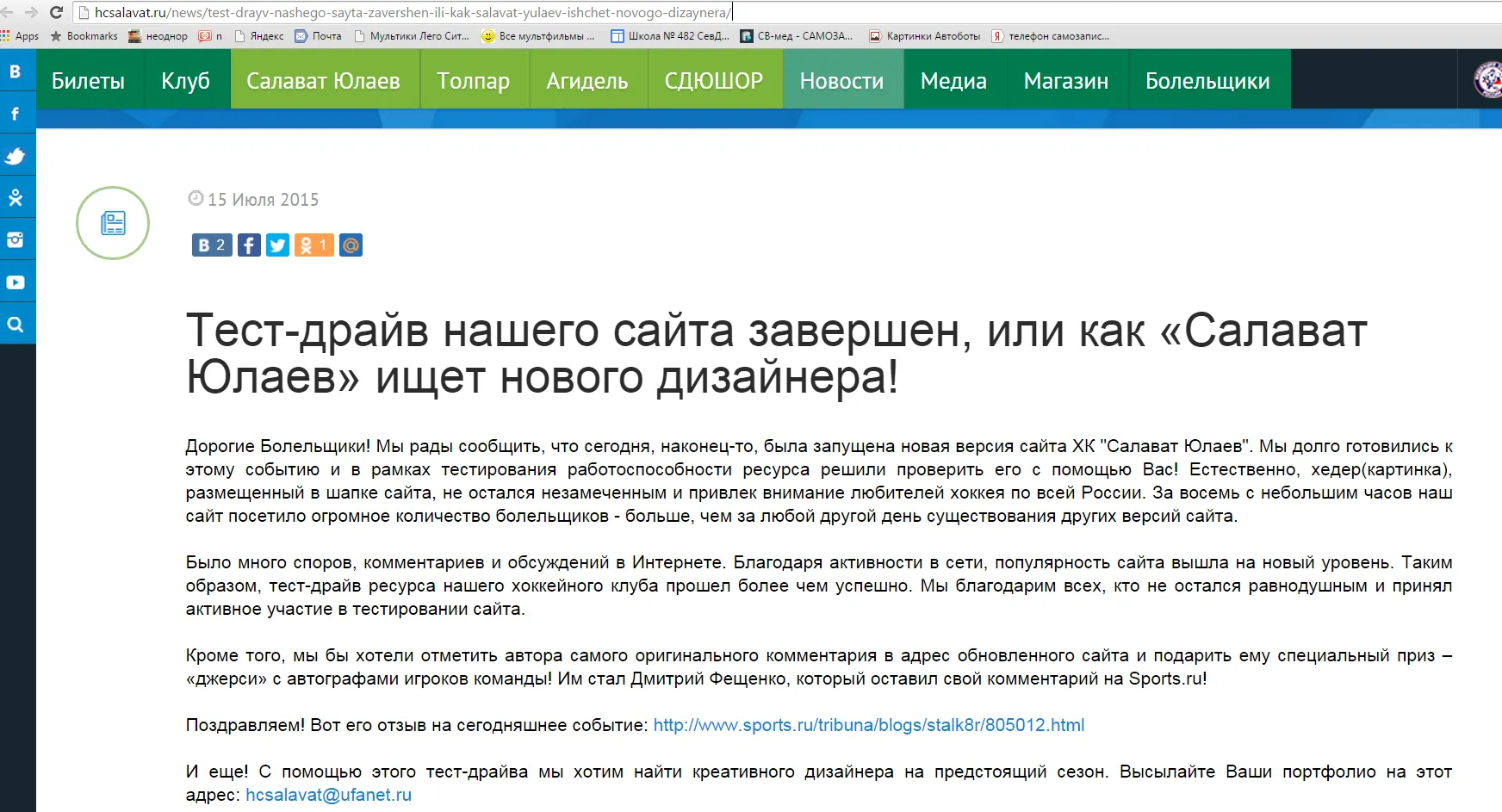The image size is (1502, 812).
Task: Open the Болельщики menu item
Action: [x=1208, y=80]
